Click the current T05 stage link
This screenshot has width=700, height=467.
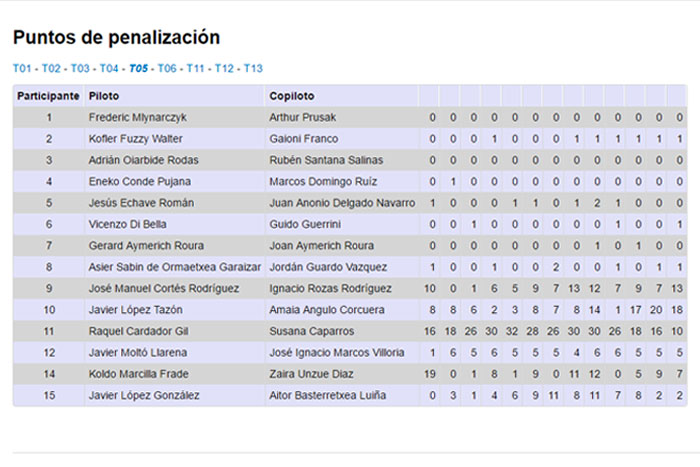138,69
